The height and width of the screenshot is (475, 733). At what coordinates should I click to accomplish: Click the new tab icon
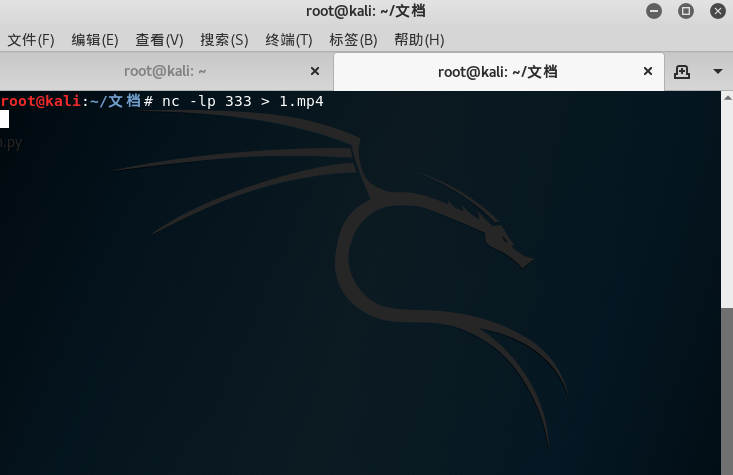pyautogui.click(x=682, y=72)
